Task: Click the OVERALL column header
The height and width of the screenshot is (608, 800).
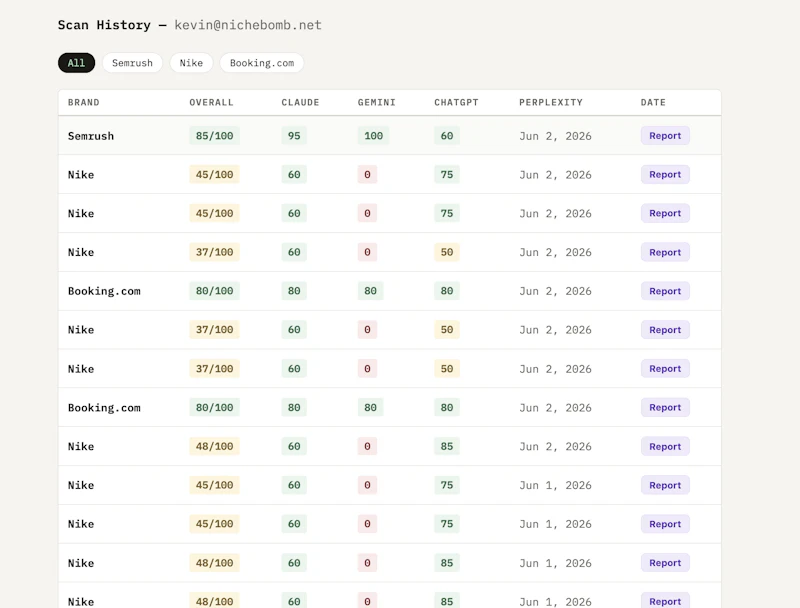Action: pos(211,102)
